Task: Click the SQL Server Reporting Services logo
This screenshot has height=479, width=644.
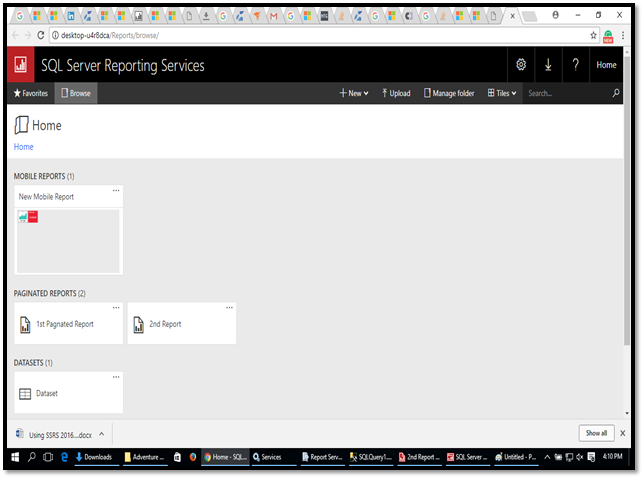Action: coord(20,66)
